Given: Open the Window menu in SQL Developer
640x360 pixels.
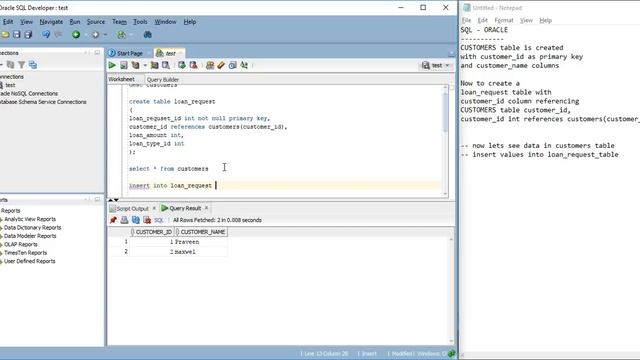Looking at the screenshot, I should tap(165, 22).
